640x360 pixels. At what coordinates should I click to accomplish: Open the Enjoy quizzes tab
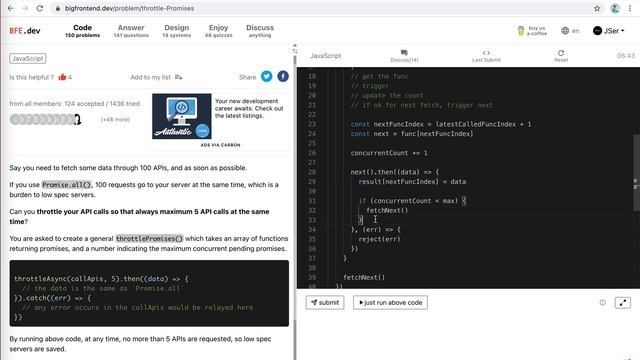(x=218, y=31)
